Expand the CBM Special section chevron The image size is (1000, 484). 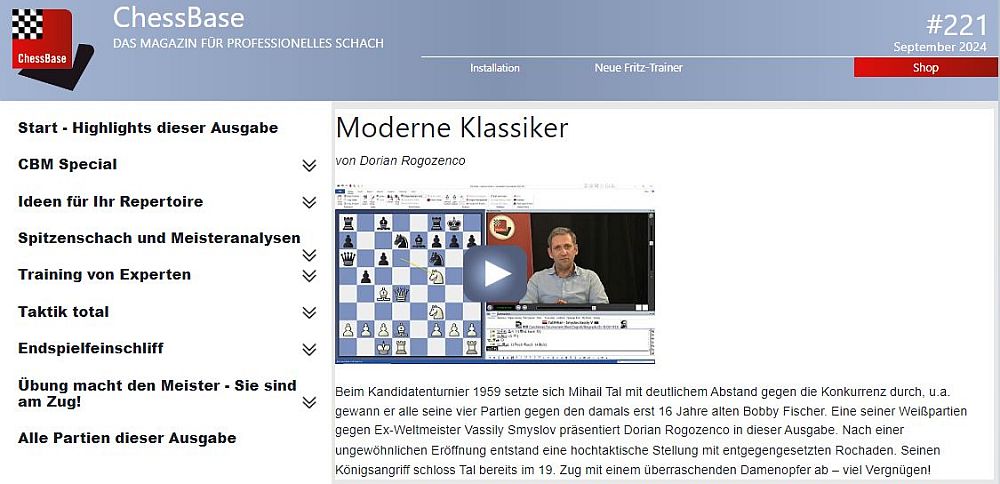(x=309, y=166)
